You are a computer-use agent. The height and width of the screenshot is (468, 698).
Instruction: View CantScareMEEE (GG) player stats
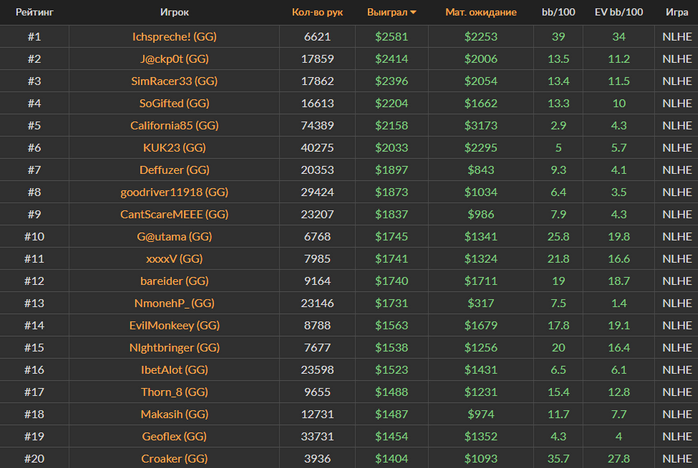click(174, 214)
